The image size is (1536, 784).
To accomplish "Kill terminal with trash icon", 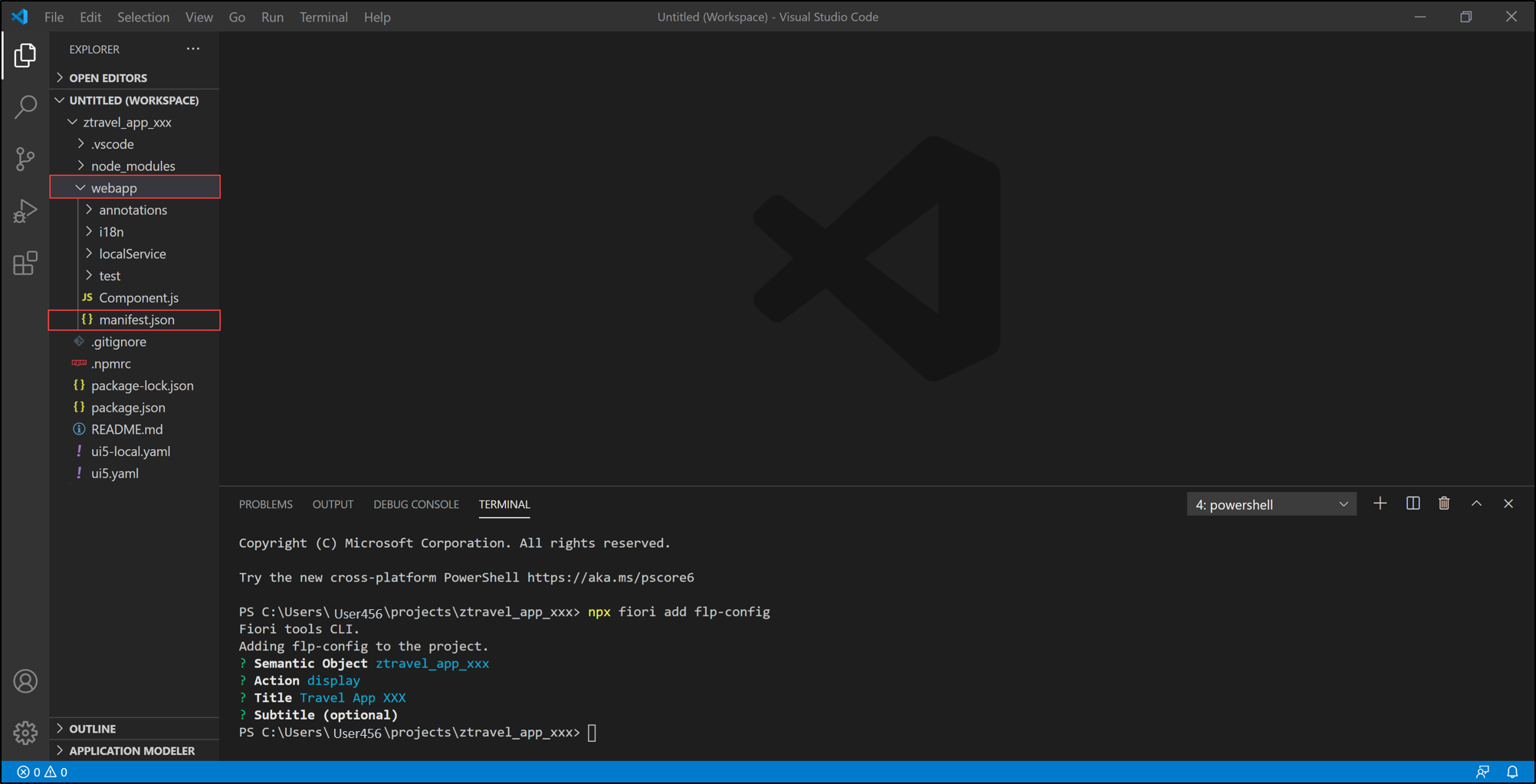I will tap(1444, 504).
